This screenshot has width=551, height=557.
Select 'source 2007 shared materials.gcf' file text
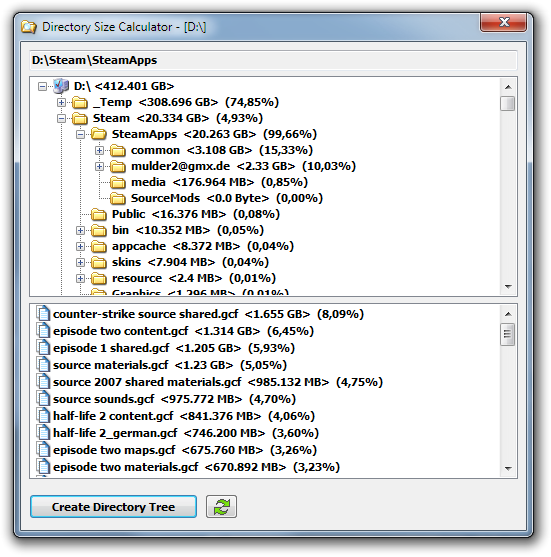pos(147,382)
